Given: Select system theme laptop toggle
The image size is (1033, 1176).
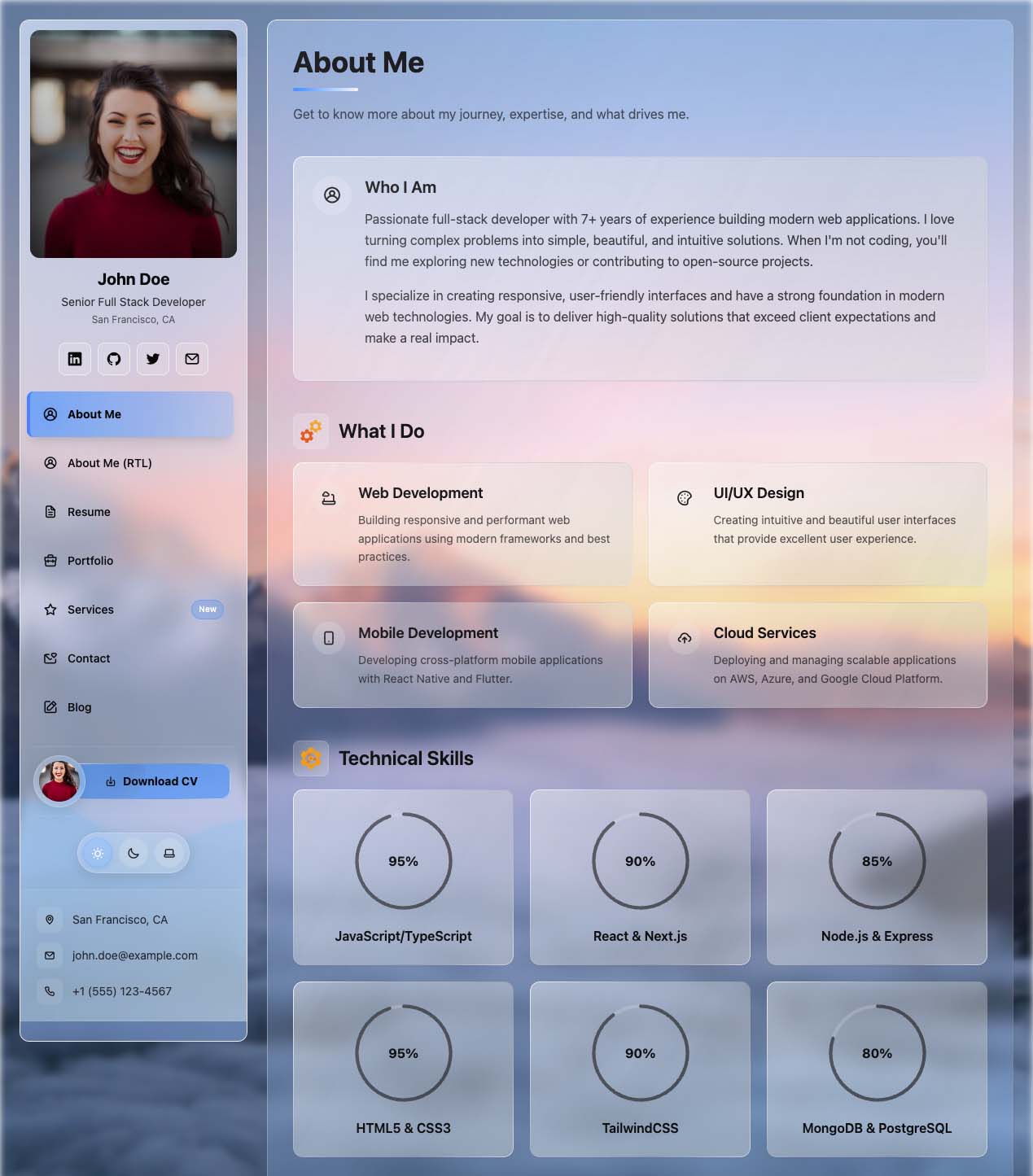Looking at the screenshot, I should click(169, 854).
